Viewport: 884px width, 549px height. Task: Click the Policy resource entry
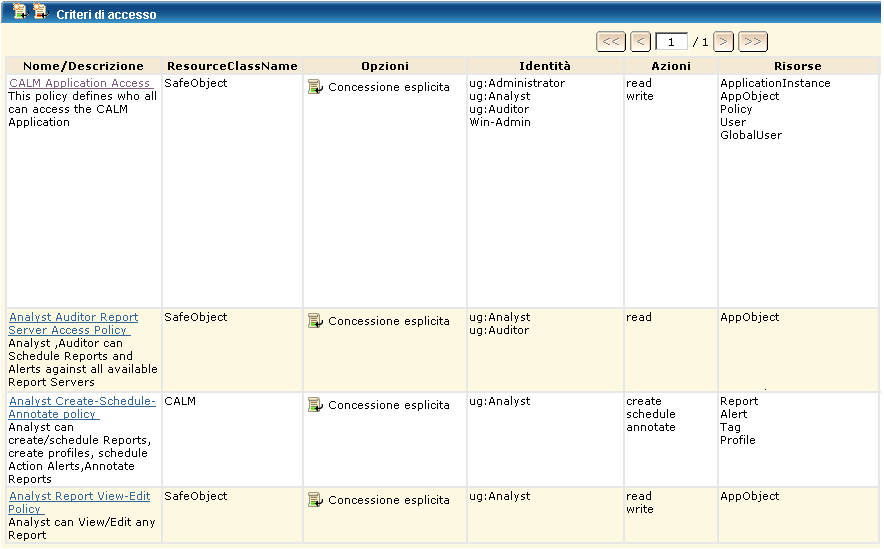pyautogui.click(x=736, y=109)
